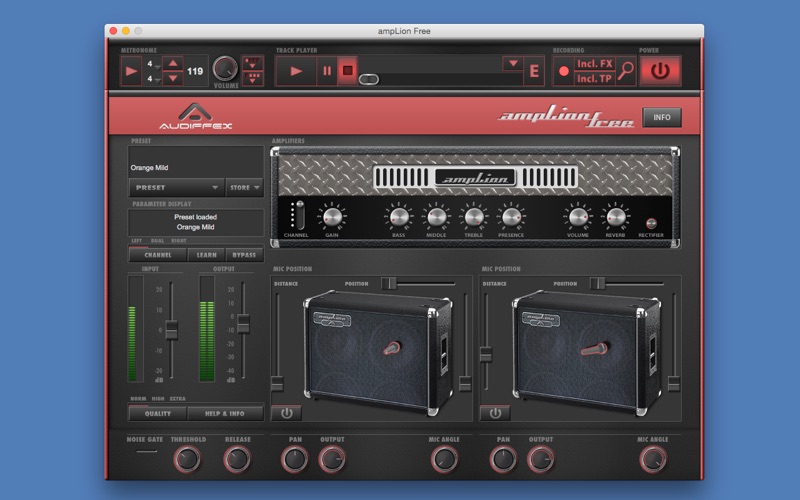Click the amplifier MIDDLE knob
This screenshot has width=800, height=500.
[x=437, y=216]
